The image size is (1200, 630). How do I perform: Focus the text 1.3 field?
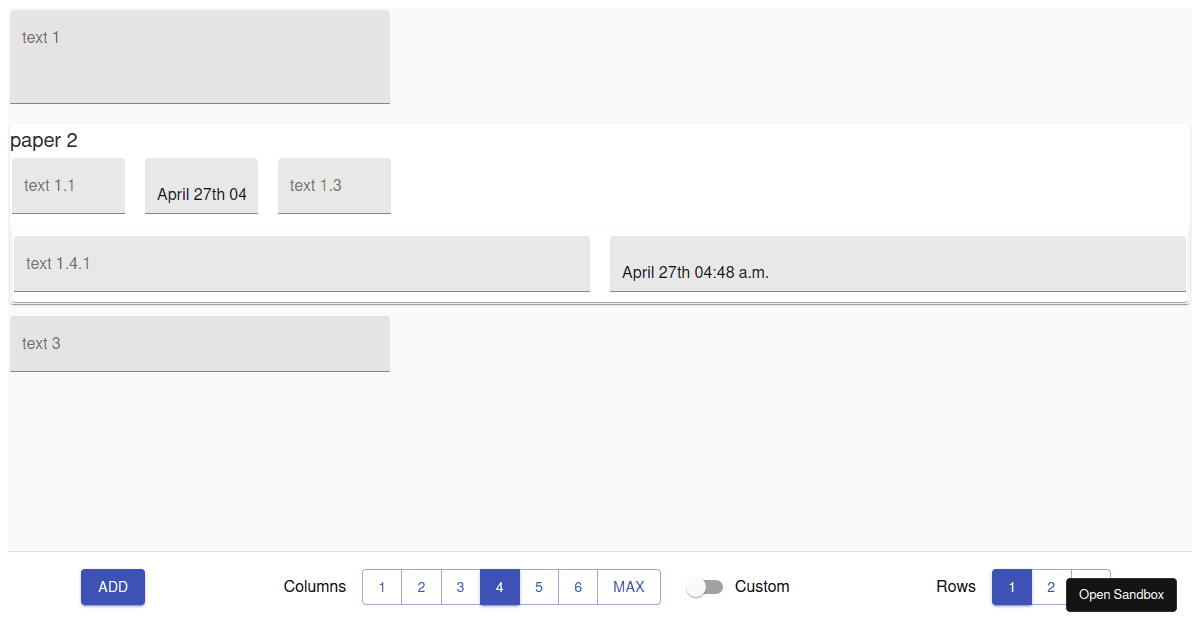[x=334, y=186]
